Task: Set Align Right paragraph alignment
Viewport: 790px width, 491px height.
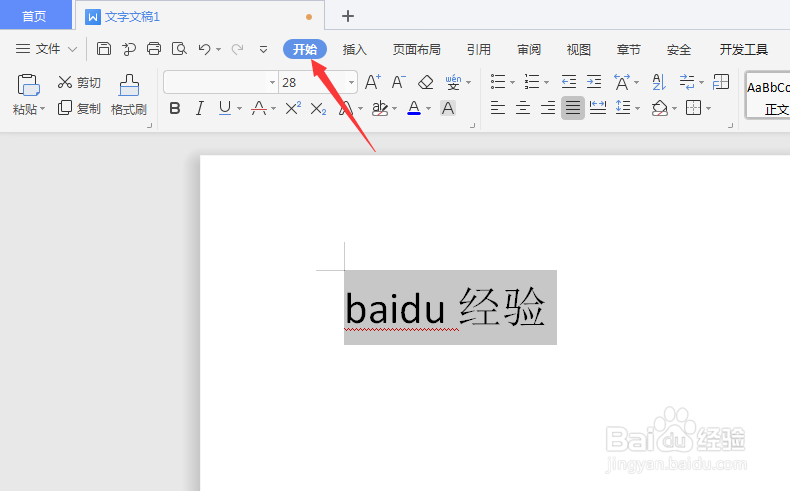Action: pos(548,108)
